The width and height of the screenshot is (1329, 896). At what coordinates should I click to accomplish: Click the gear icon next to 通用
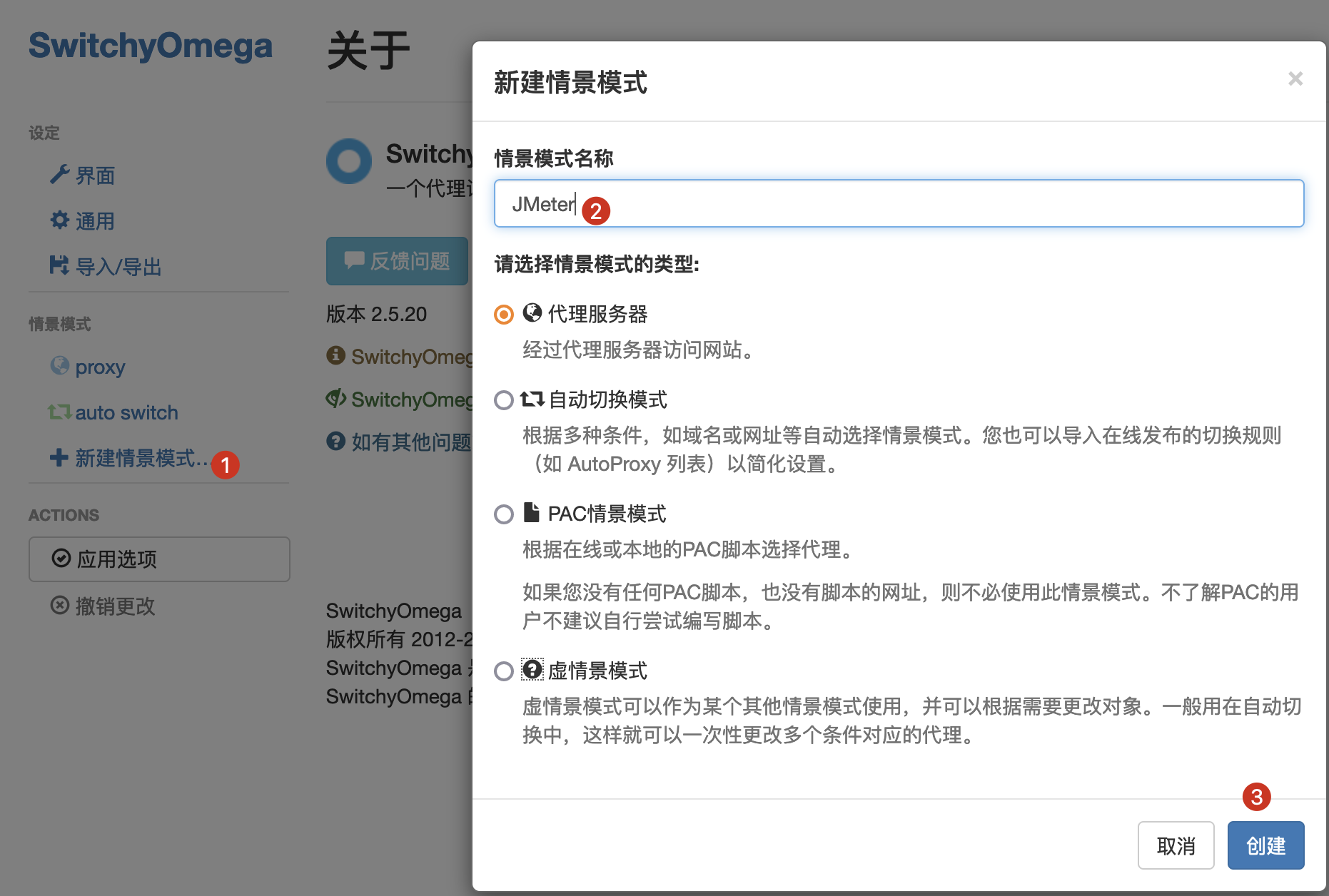click(x=60, y=220)
